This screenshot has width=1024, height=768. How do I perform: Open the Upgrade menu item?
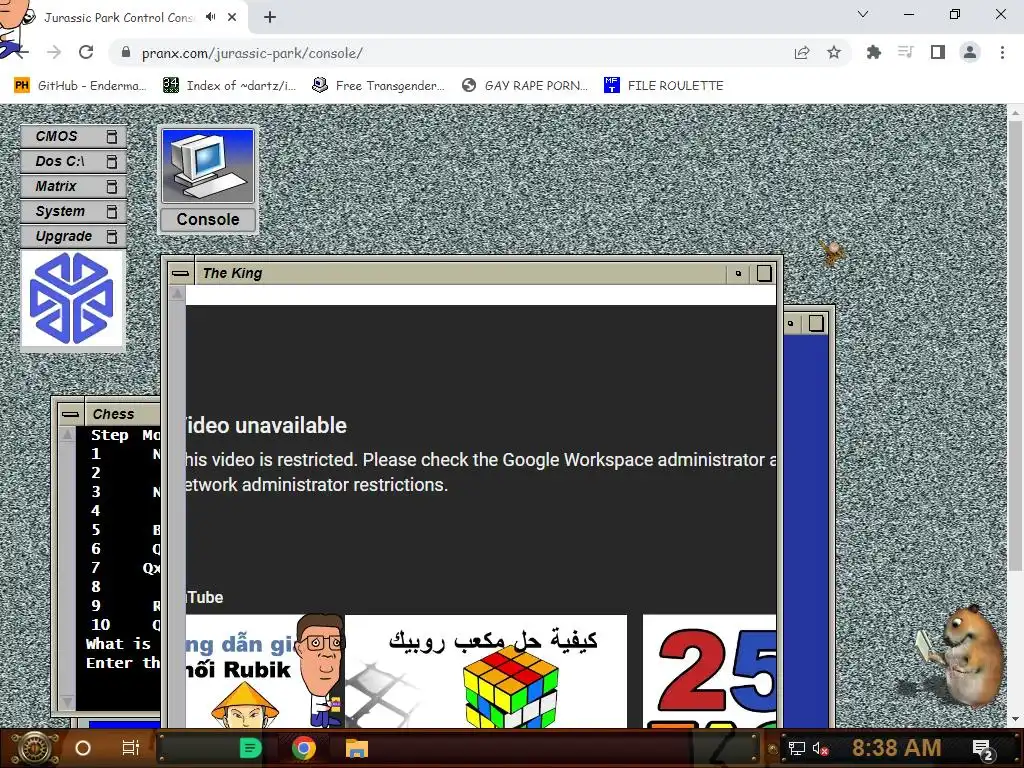73,236
